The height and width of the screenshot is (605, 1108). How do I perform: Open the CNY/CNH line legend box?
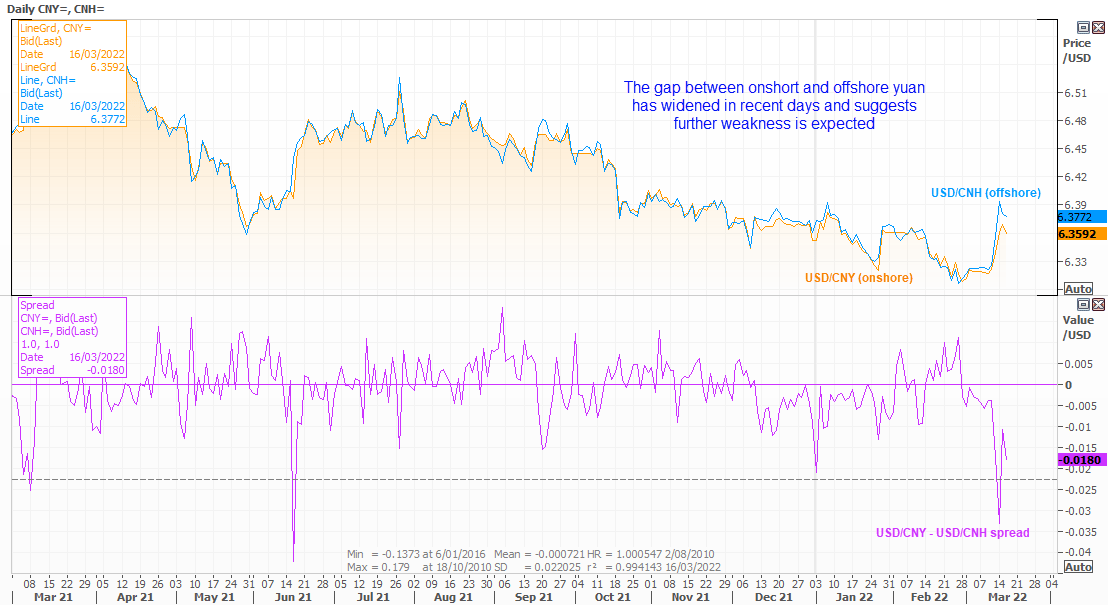pyautogui.click(x=69, y=73)
